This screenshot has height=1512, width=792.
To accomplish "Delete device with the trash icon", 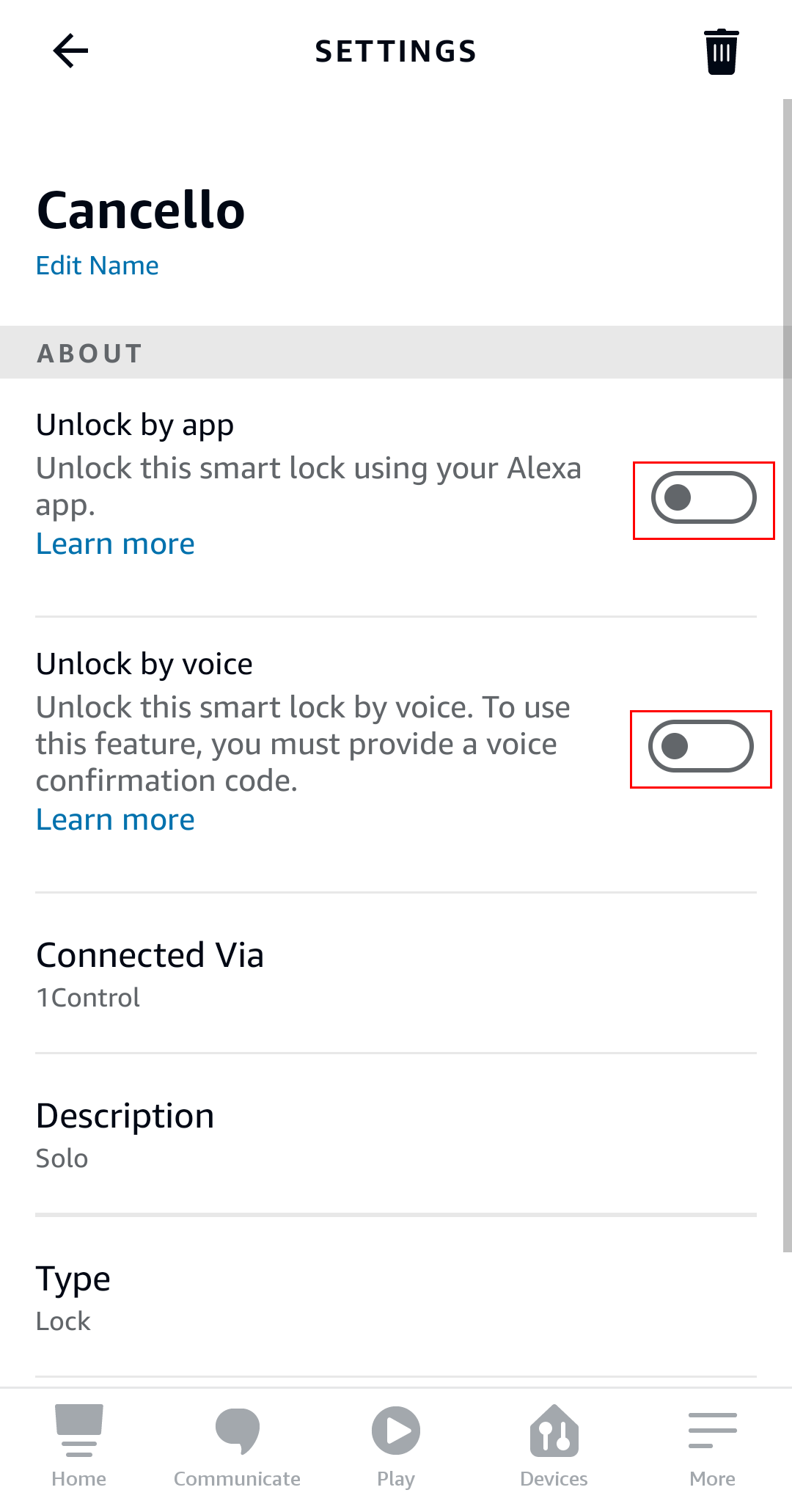I will point(722,51).
